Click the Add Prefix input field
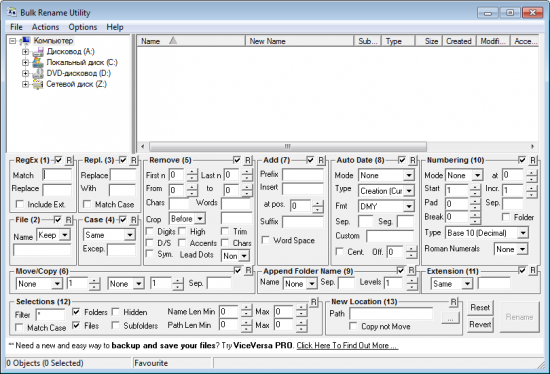550x374 pixels. pyautogui.click(x=303, y=175)
